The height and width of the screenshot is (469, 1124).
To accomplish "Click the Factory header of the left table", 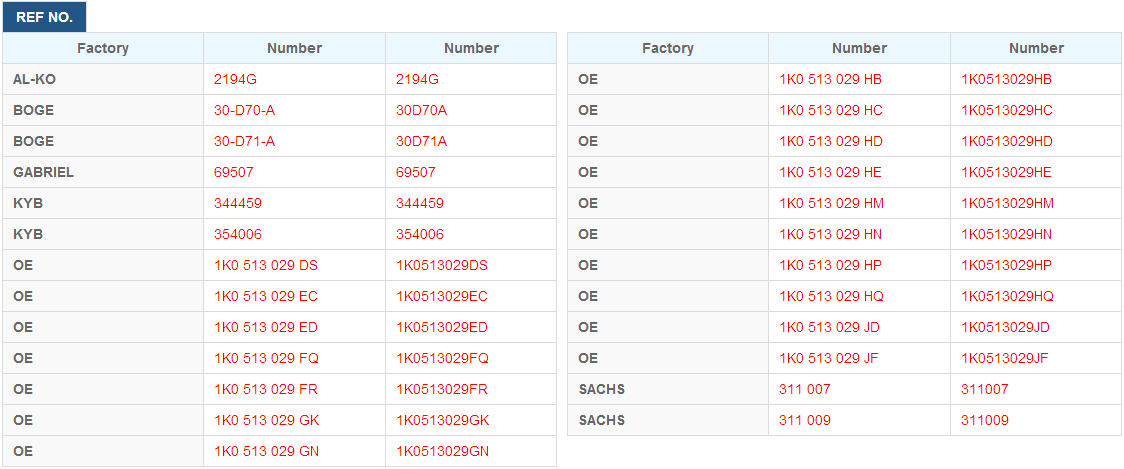I will pyautogui.click(x=103, y=48).
